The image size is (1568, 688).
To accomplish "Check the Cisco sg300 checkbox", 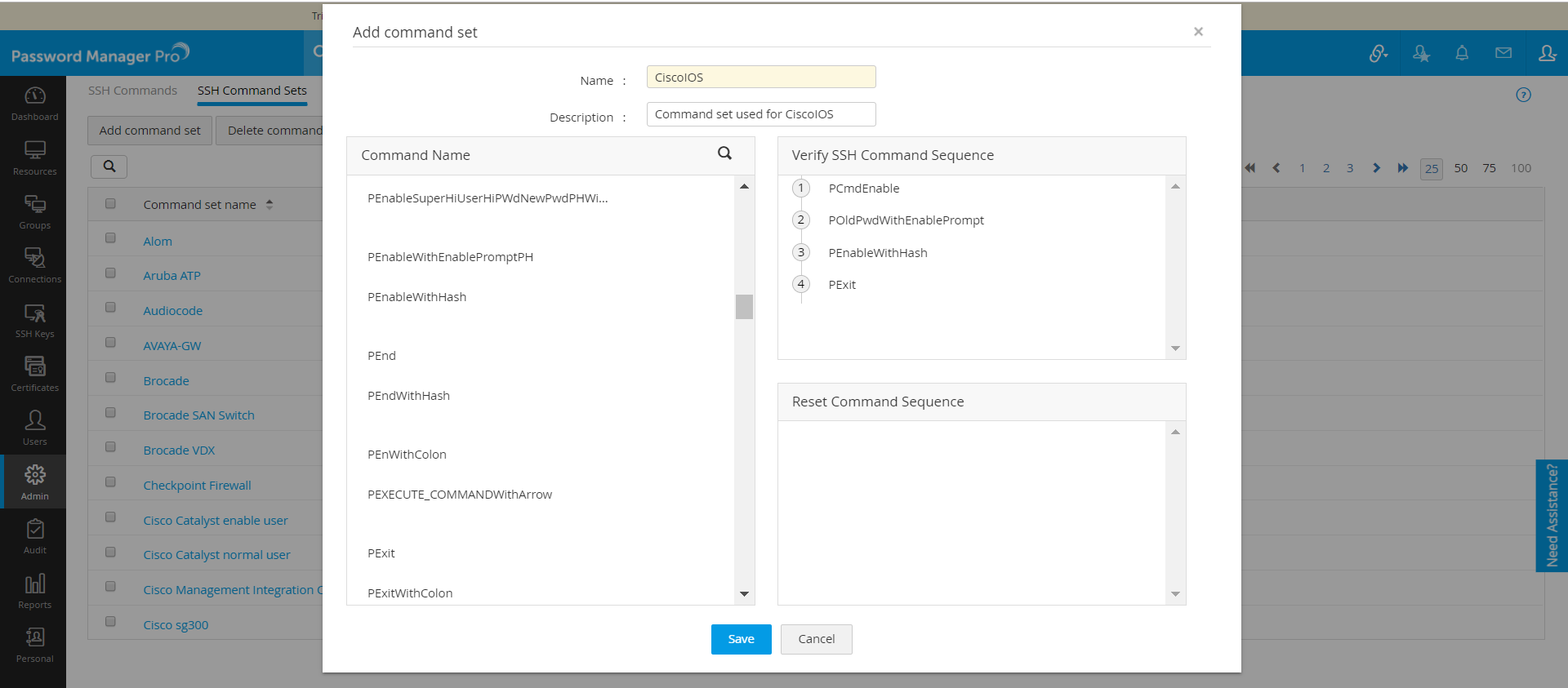I will pos(110,622).
